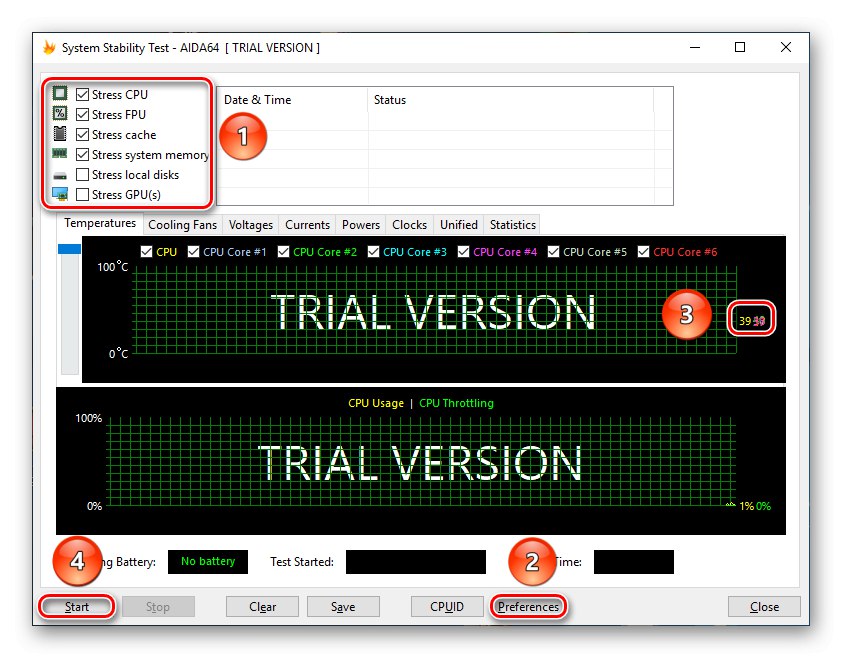Screen dimensions: 842x658
Task: Minimize the AIDA64 window
Action: [695, 47]
